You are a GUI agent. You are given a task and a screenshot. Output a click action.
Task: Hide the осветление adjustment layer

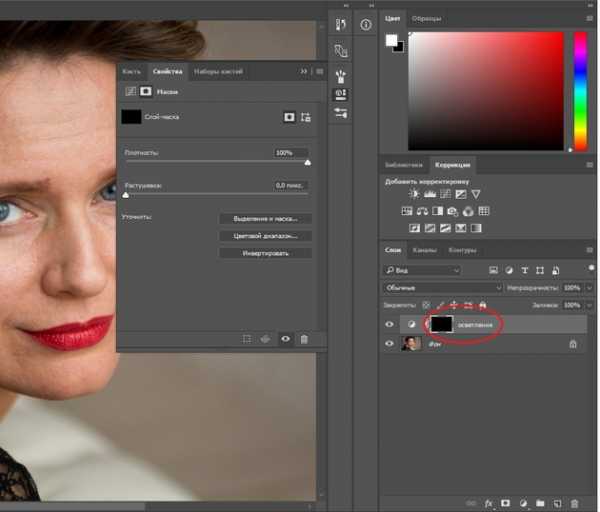tap(389, 324)
